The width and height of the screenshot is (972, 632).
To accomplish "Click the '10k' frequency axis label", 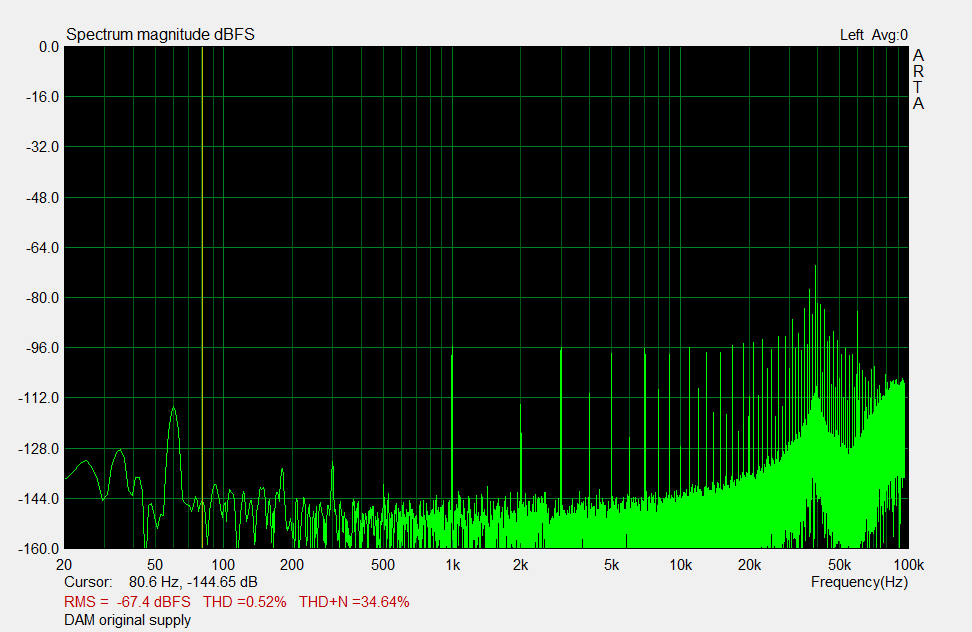I will click(x=681, y=565).
